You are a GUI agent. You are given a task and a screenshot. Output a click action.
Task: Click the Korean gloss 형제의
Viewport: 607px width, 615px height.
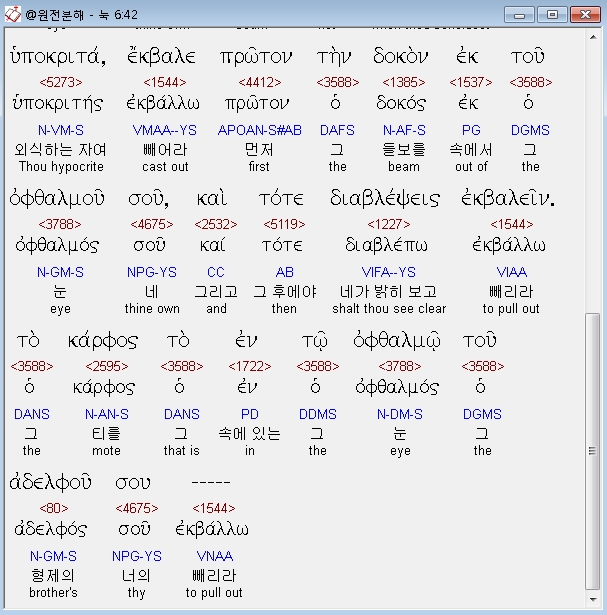point(53,576)
